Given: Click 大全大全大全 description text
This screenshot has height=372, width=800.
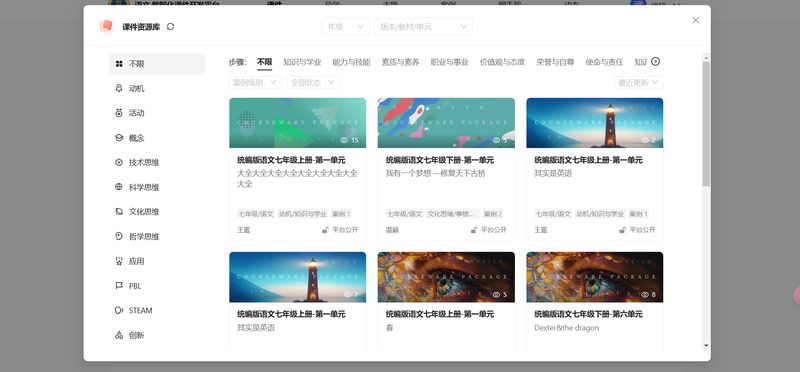Looking at the screenshot, I should 297,179.
